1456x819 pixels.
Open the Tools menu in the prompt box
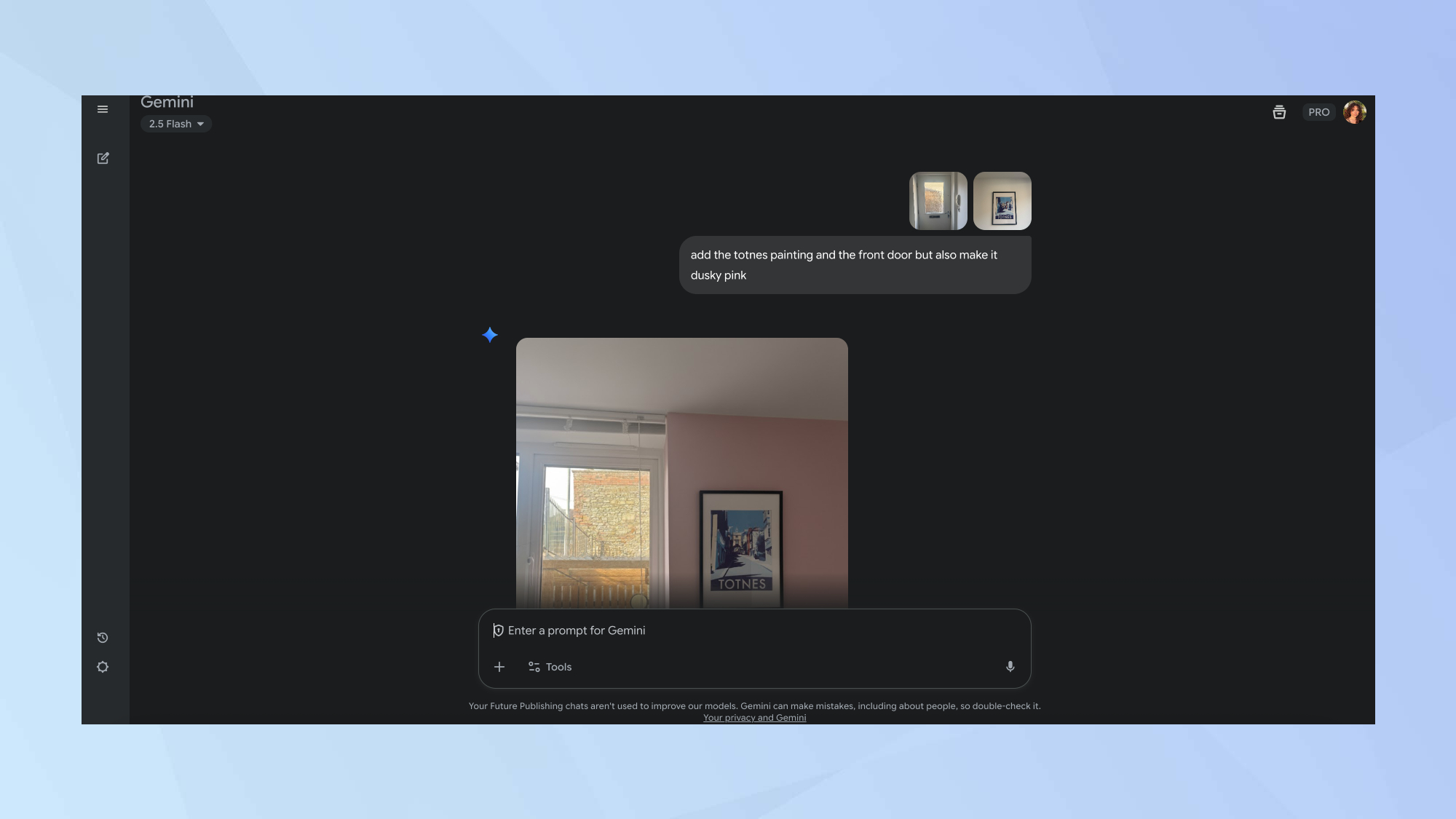(550, 667)
